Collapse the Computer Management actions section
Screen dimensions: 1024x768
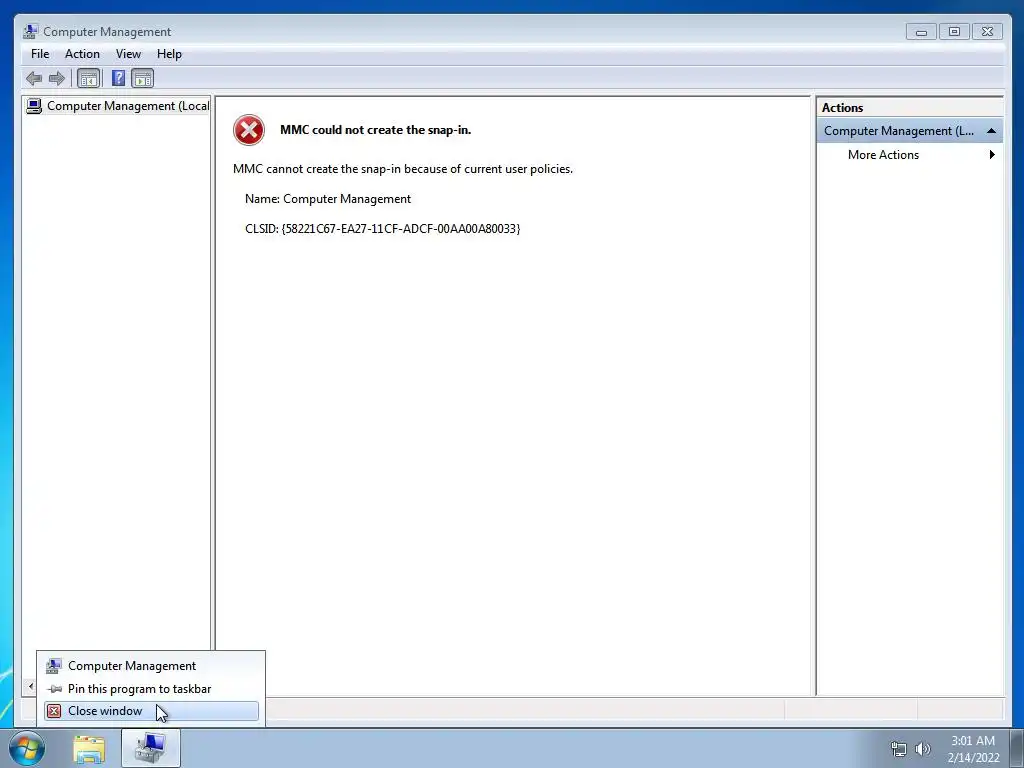click(x=991, y=131)
